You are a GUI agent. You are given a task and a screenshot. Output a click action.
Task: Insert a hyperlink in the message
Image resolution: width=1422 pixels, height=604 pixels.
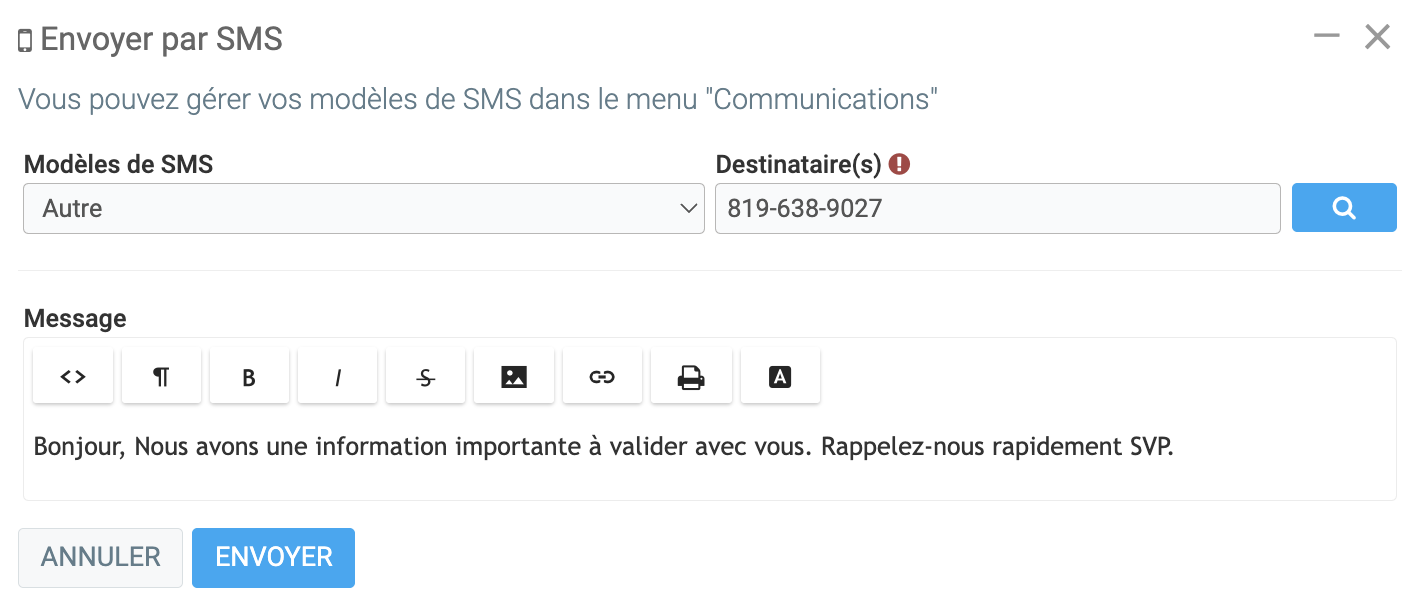(602, 377)
